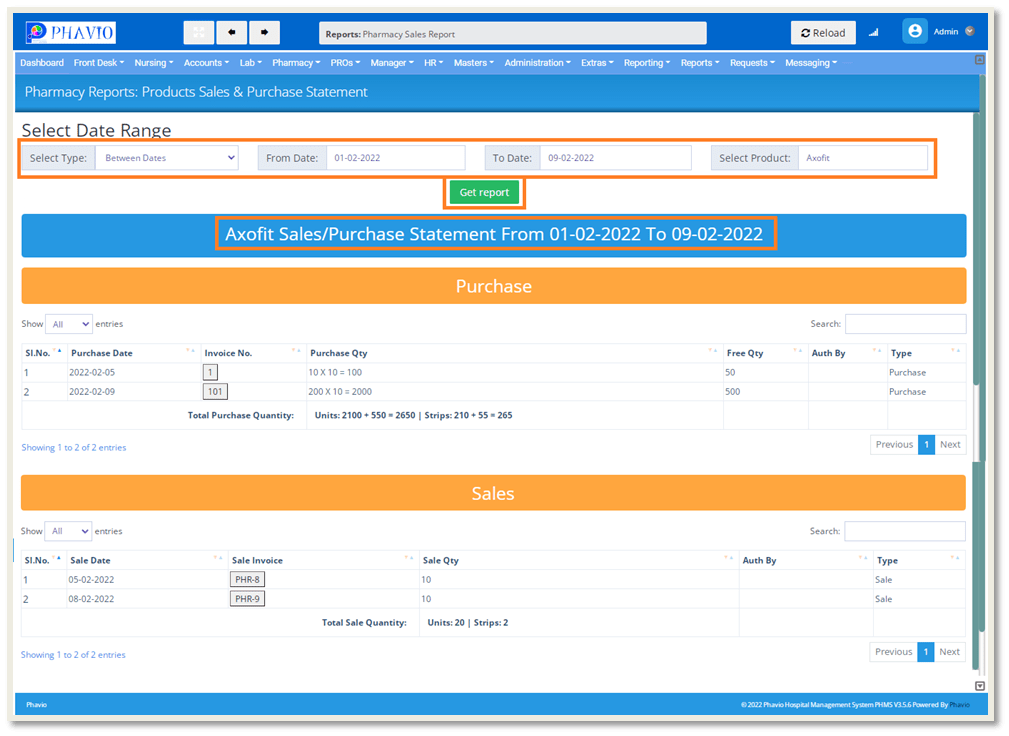Click the scroll down arrow at bottom right
Screen dimensions: 1009x736
coord(979,686)
